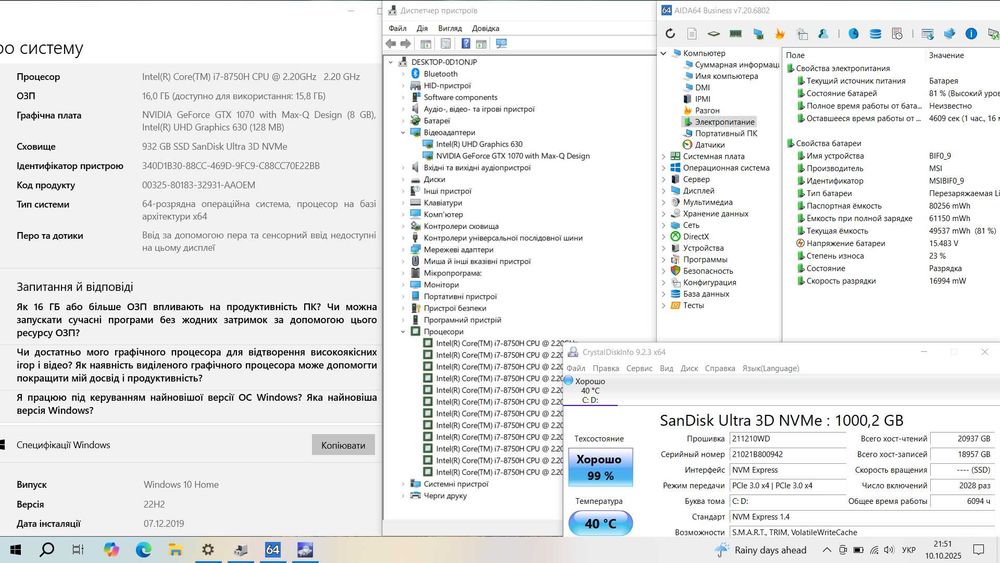Select Разгон in the AIDA64 tree
The image size is (1000, 563).
pyautogui.click(x=707, y=110)
